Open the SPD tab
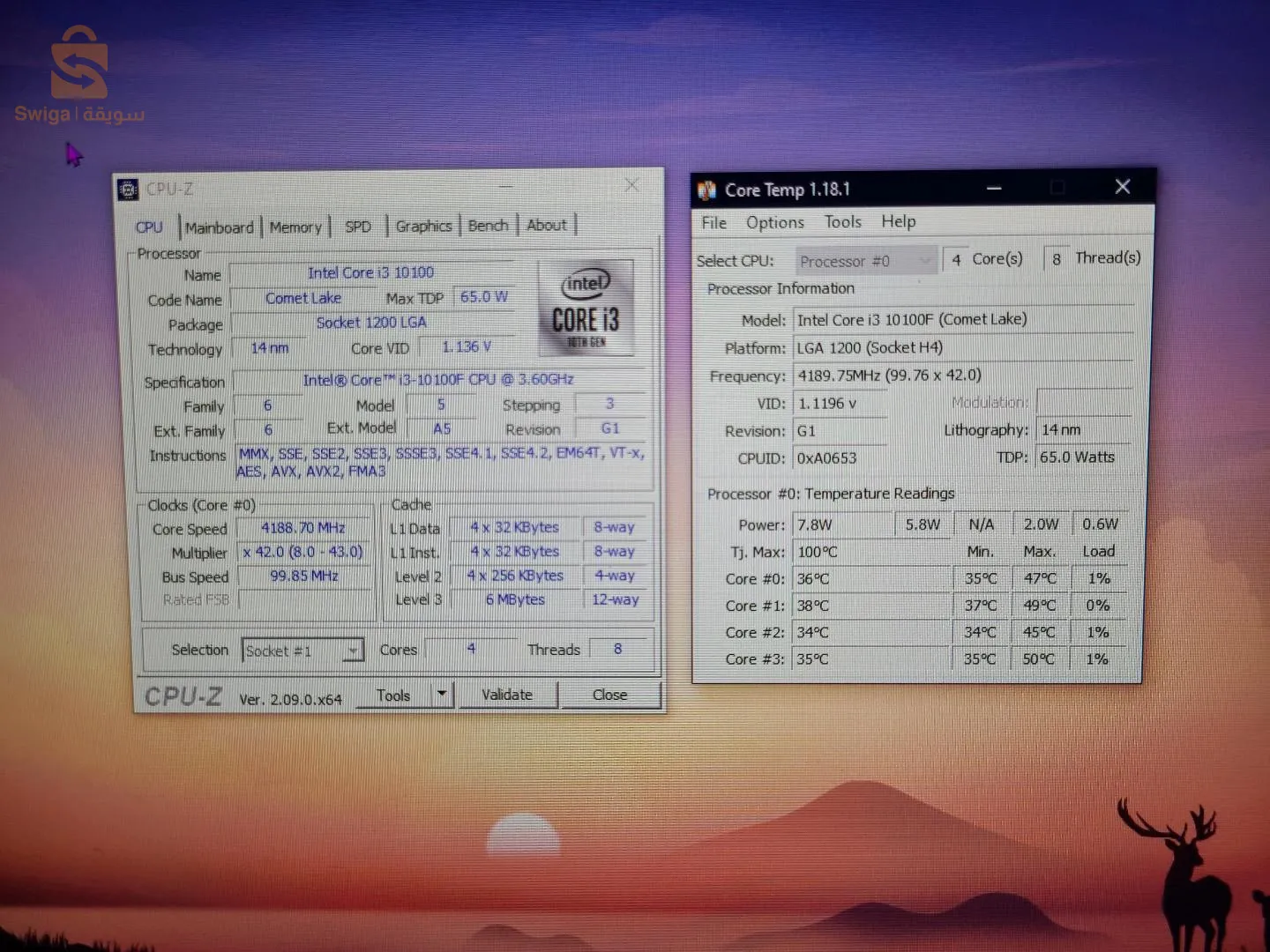1270x952 pixels. tap(358, 227)
